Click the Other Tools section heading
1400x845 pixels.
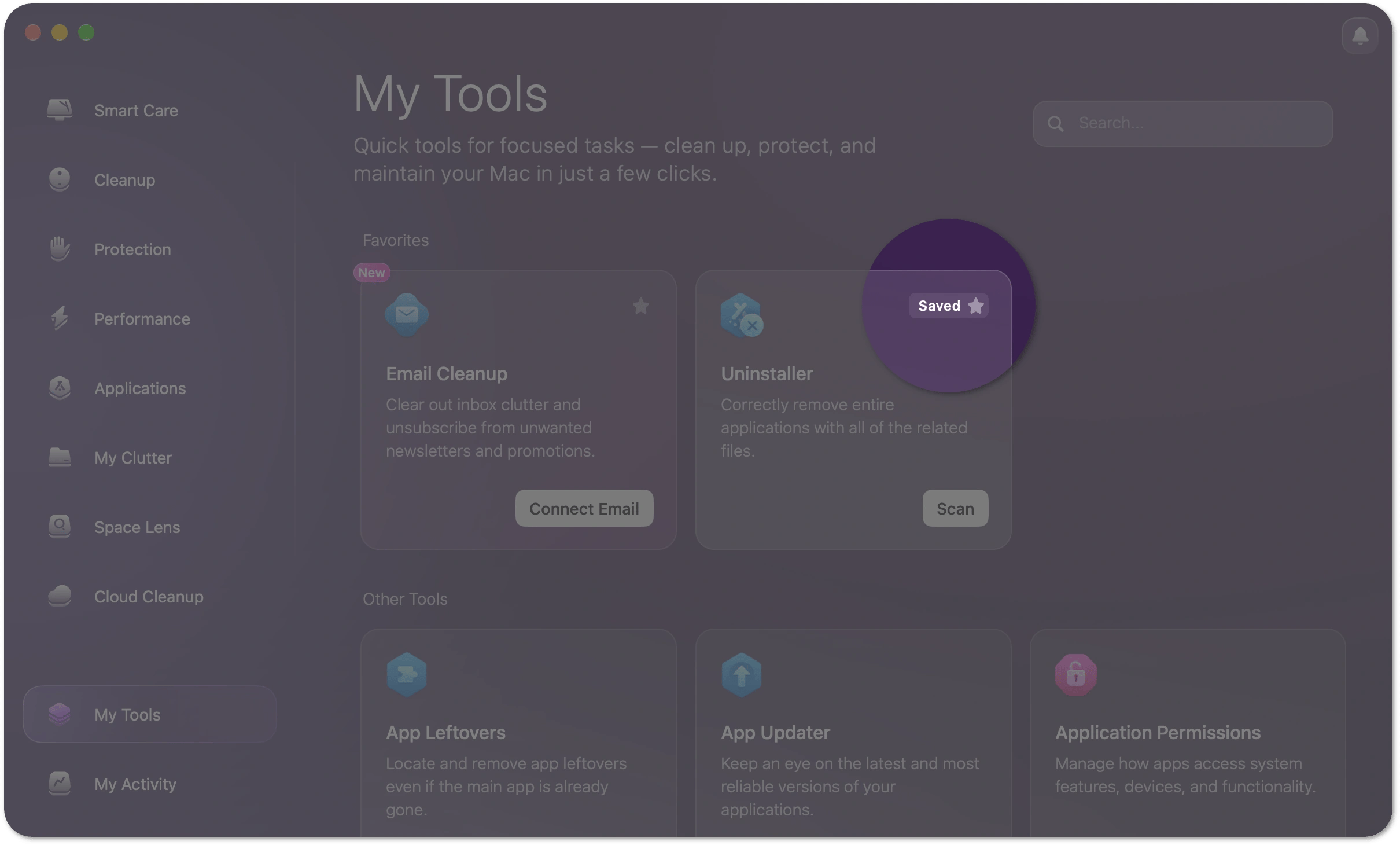pyautogui.click(x=405, y=599)
